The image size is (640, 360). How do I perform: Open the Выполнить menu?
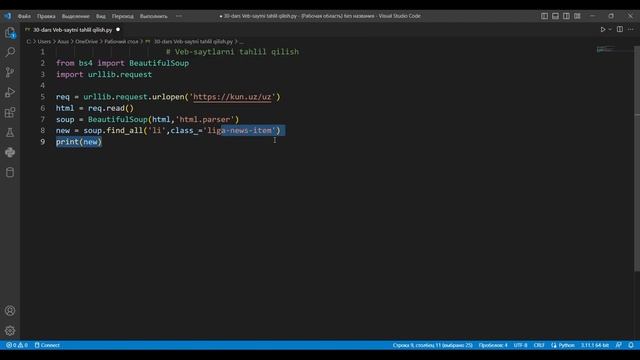click(x=153, y=16)
